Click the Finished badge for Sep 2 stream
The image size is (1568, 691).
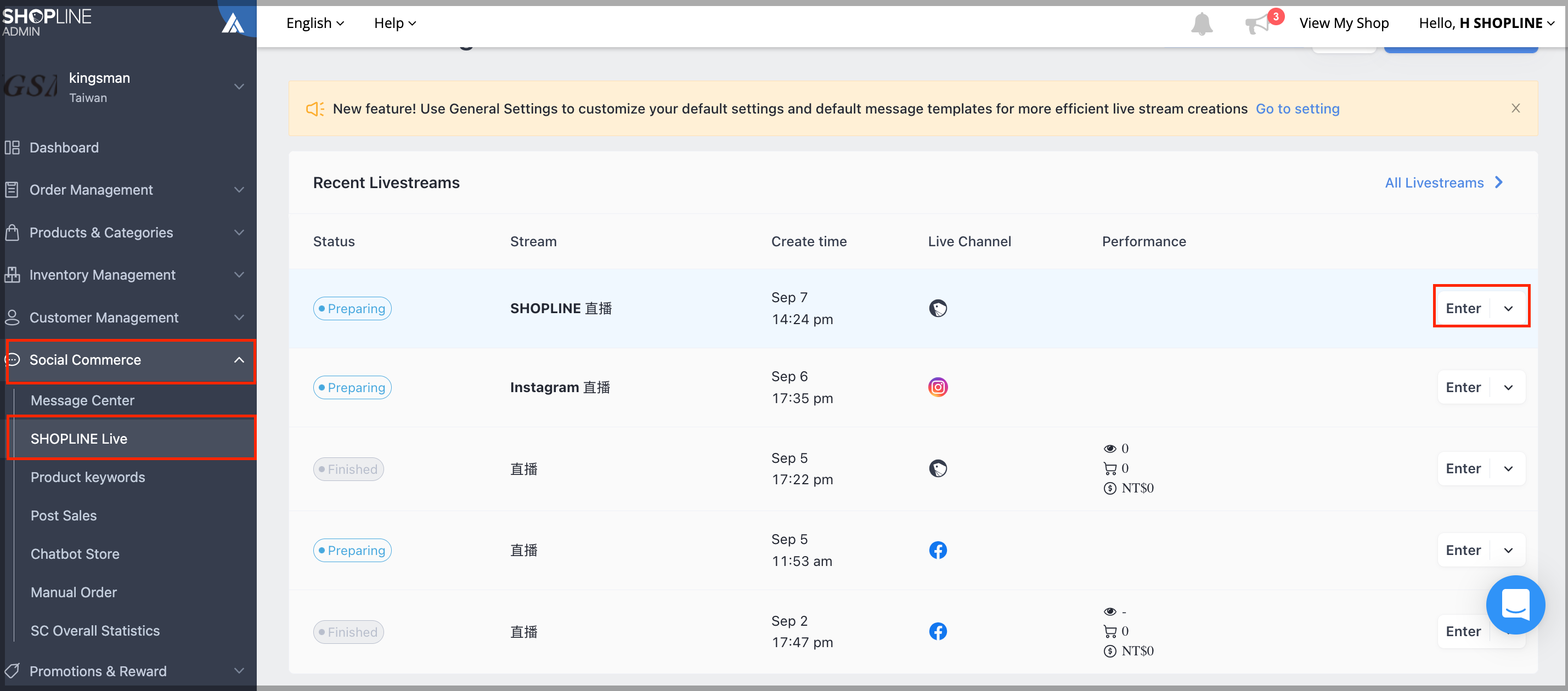point(348,632)
